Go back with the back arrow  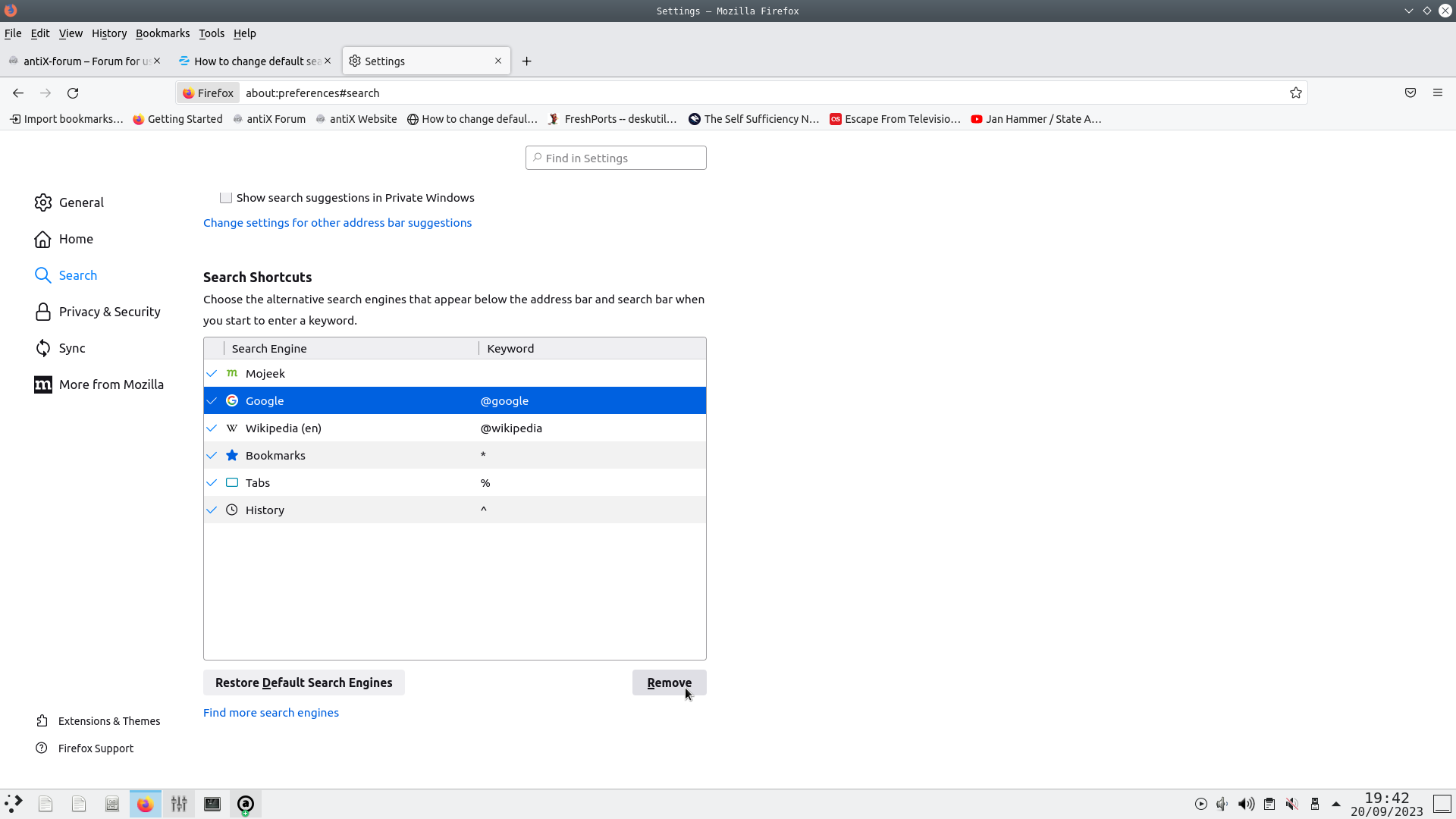click(x=18, y=93)
